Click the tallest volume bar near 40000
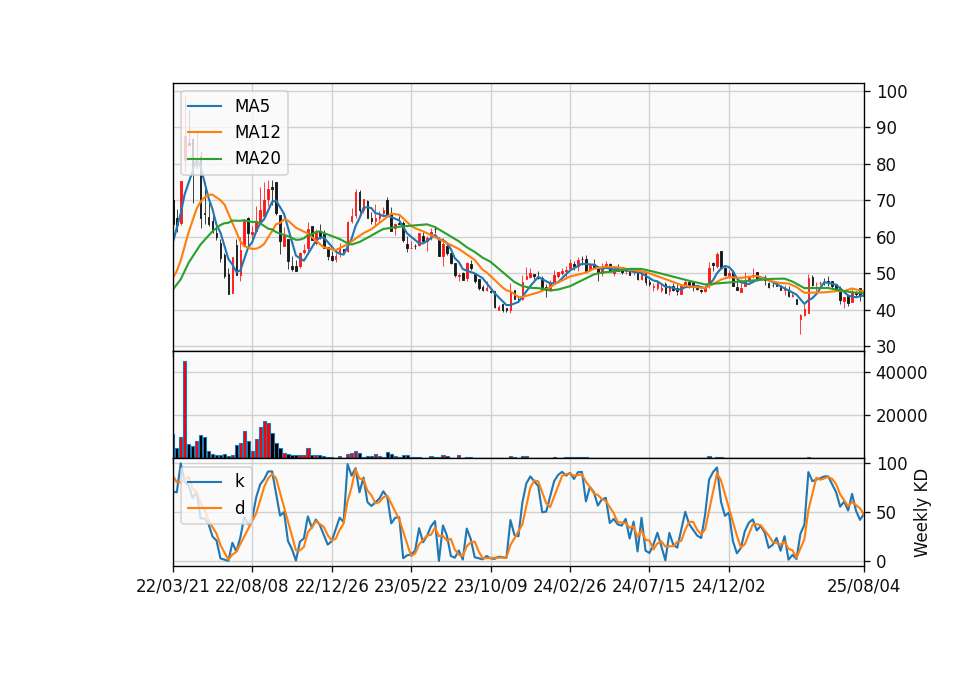 coord(185,410)
